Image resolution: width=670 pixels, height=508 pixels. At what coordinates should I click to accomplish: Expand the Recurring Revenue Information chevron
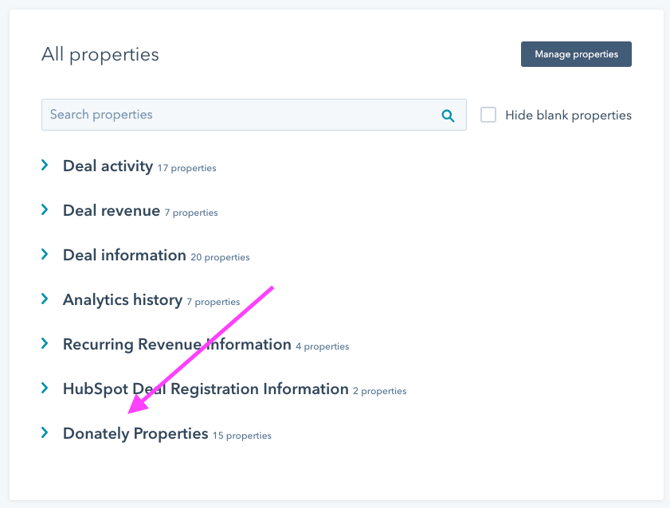click(45, 344)
